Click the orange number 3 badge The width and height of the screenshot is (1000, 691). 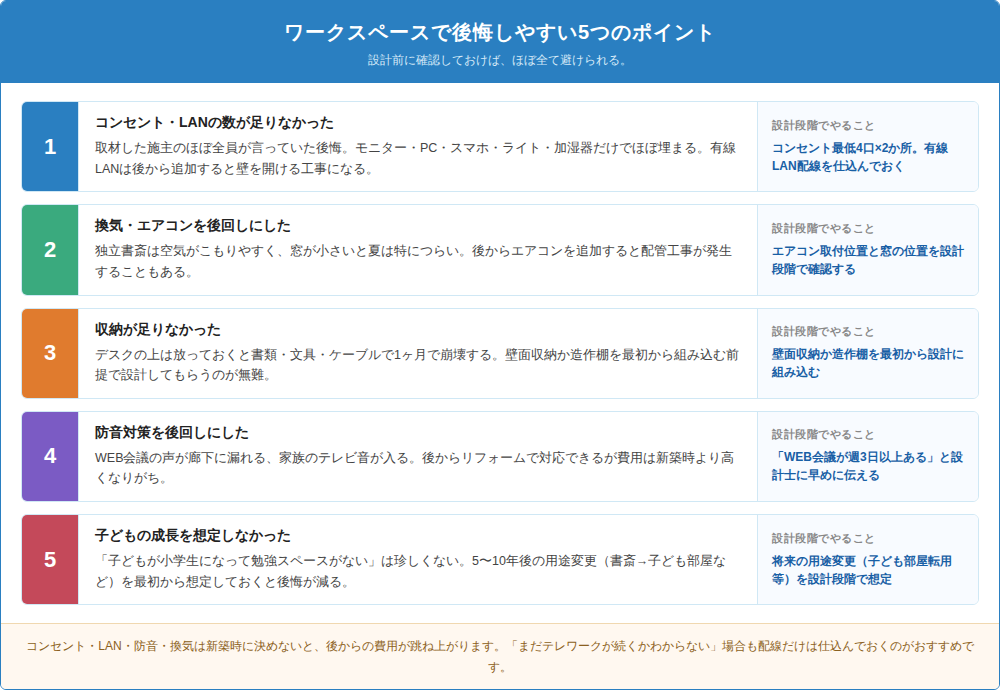(x=50, y=353)
